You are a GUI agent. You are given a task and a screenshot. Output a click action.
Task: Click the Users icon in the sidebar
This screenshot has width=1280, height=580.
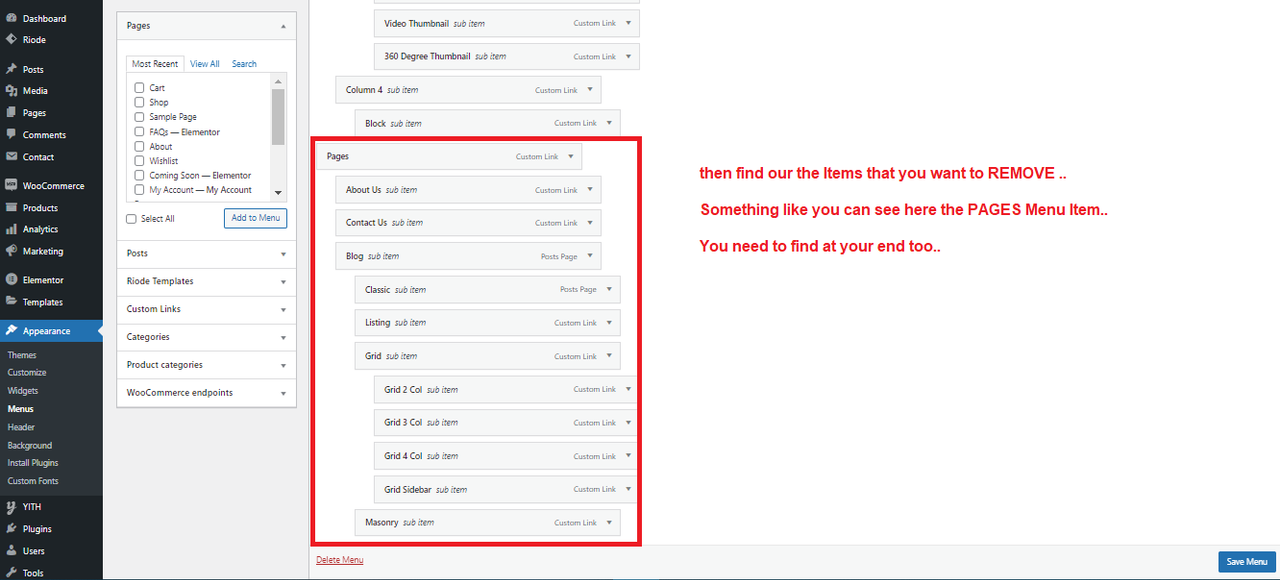(11, 550)
